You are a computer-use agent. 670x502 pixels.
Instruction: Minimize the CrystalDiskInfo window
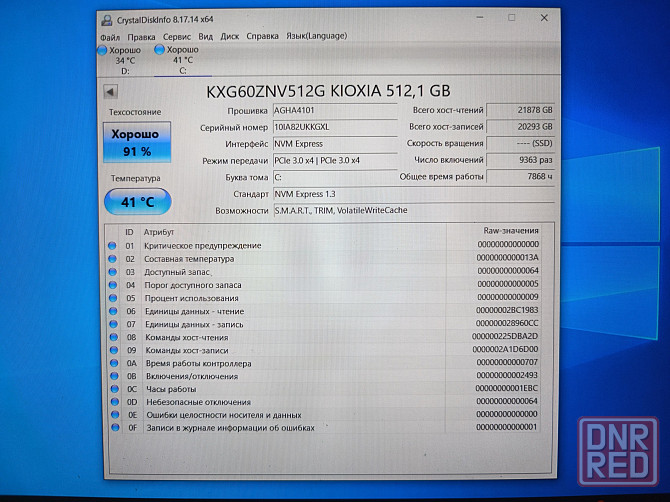click(x=480, y=18)
